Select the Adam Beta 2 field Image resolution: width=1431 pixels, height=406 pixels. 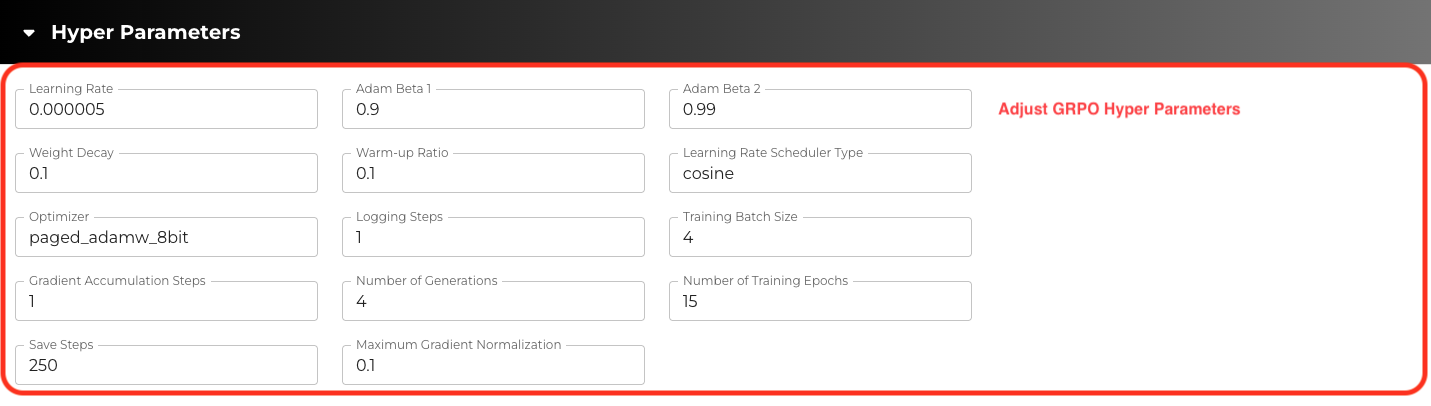(819, 110)
